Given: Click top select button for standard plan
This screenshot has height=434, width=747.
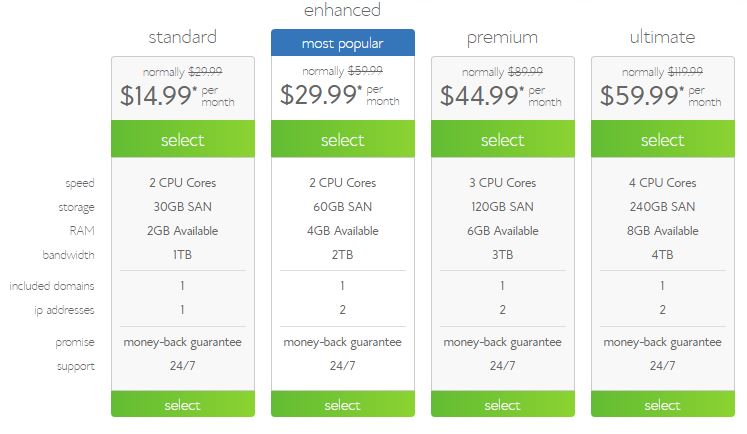Looking at the screenshot, I should click(x=183, y=139).
